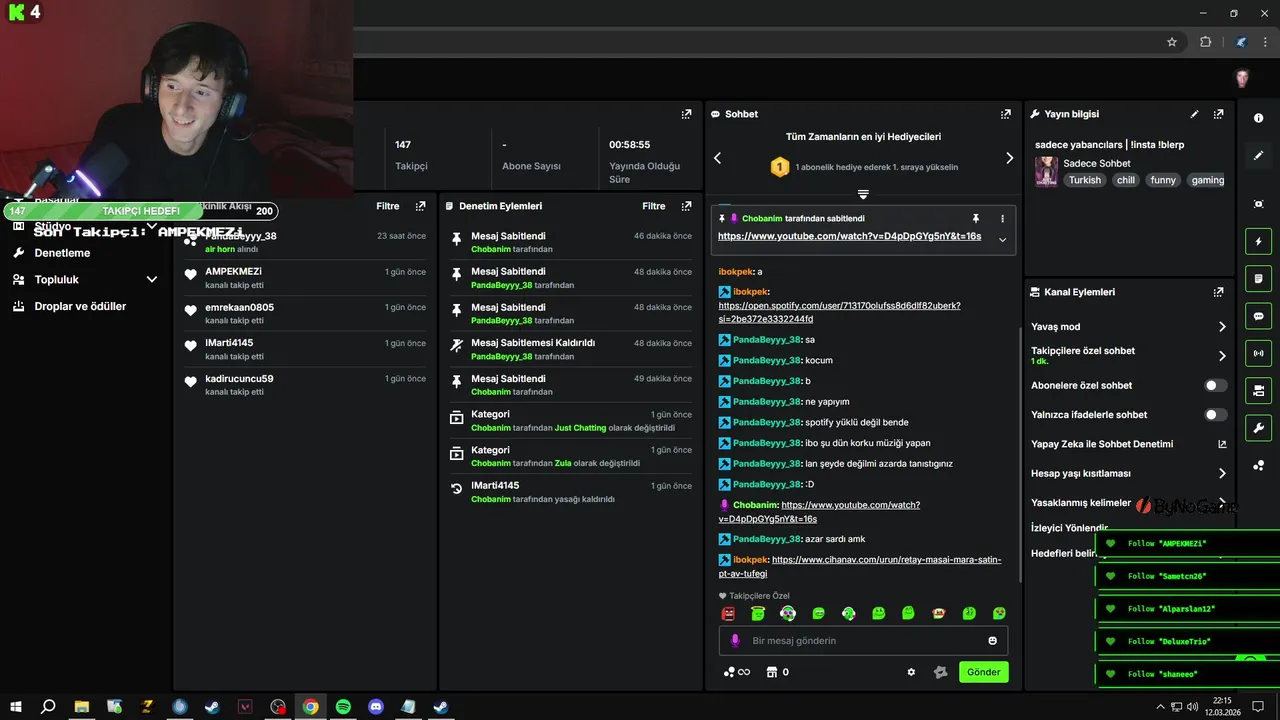Open Droplar ve ödüller in sidebar
This screenshot has height=720, width=1280.
click(80, 306)
